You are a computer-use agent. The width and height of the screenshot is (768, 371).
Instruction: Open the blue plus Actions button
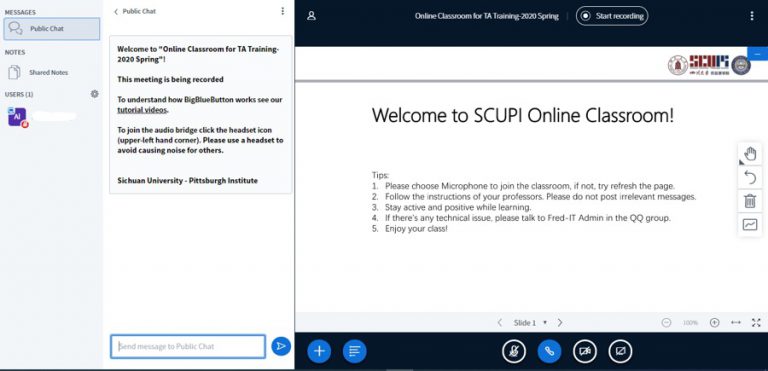click(x=319, y=351)
